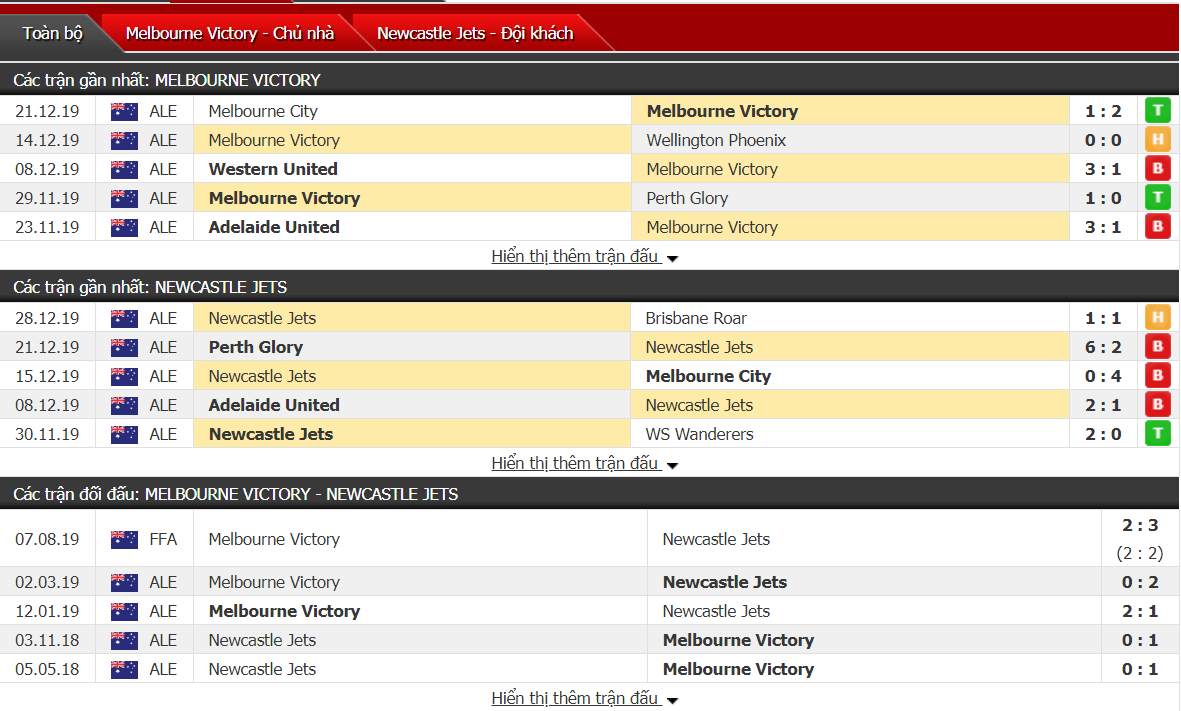Click the Australia flag for 08.12.19 Western United match

pos(124,169)
